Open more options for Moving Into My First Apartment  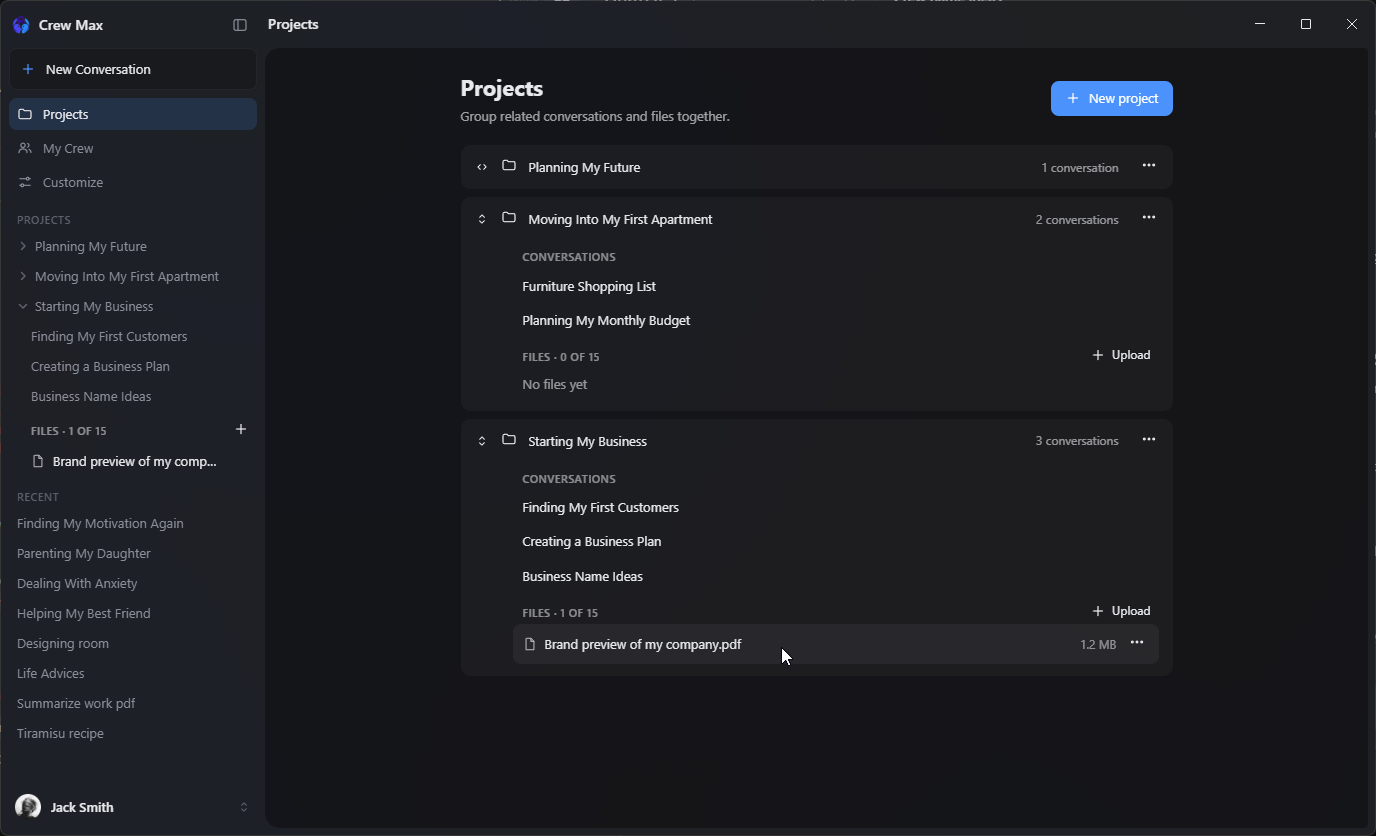(1149, 218)
